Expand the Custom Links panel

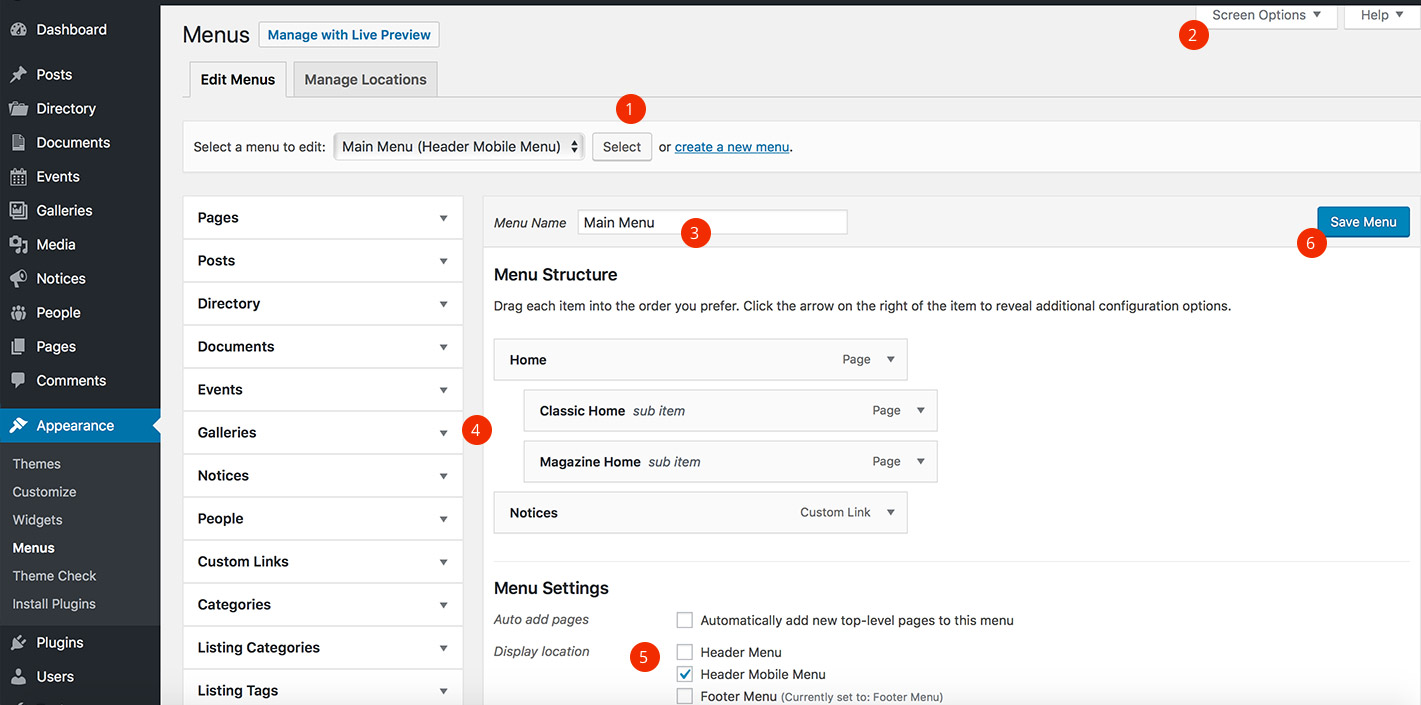click(443, 562)
